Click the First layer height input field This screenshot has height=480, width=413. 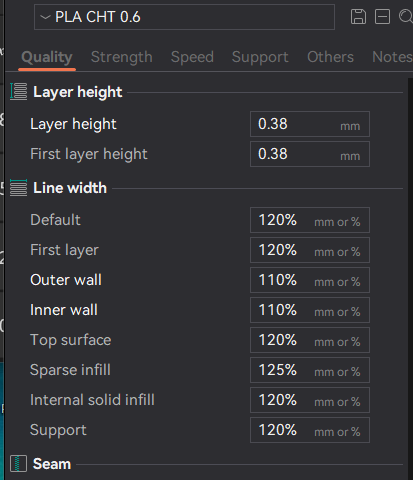point(310,154)
